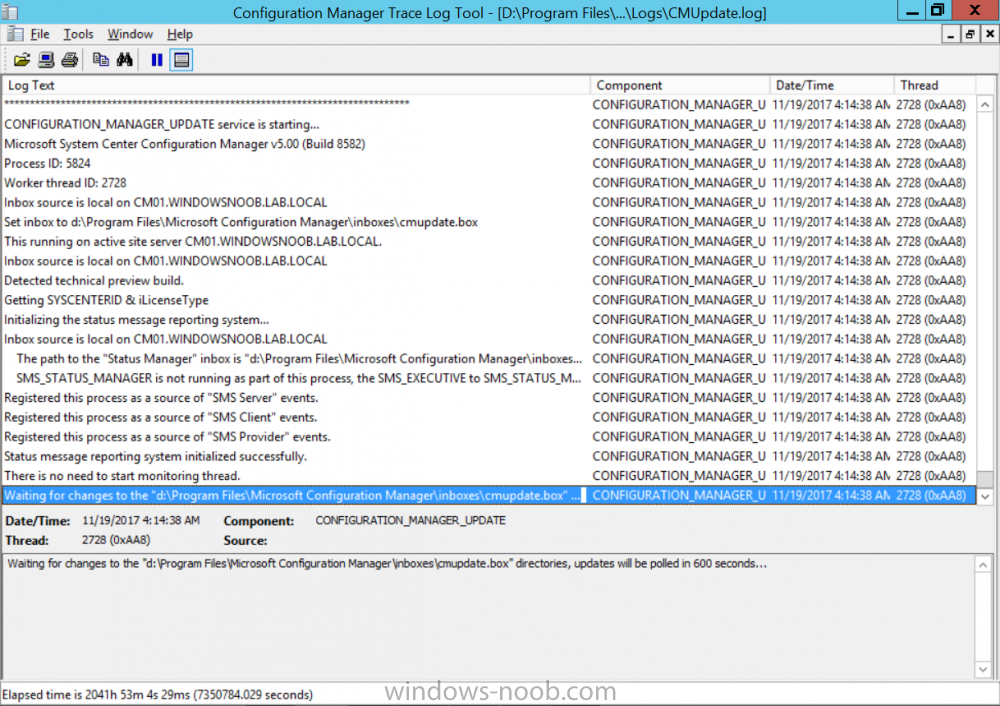Select 'Initializing the status message reporting system...' row

coord(489,320)
